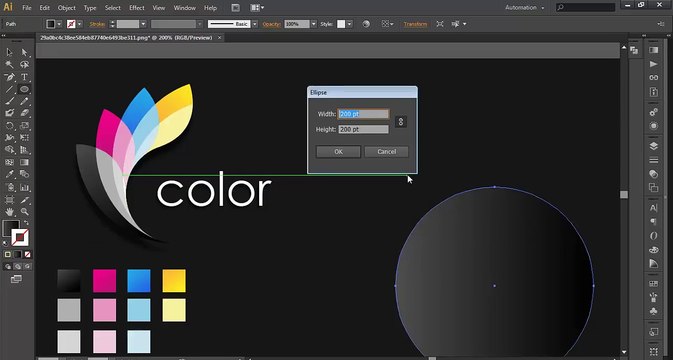Open the Automation workspace switcher
The height and width of the screenshot is (360, 673).
coord(524,8)
